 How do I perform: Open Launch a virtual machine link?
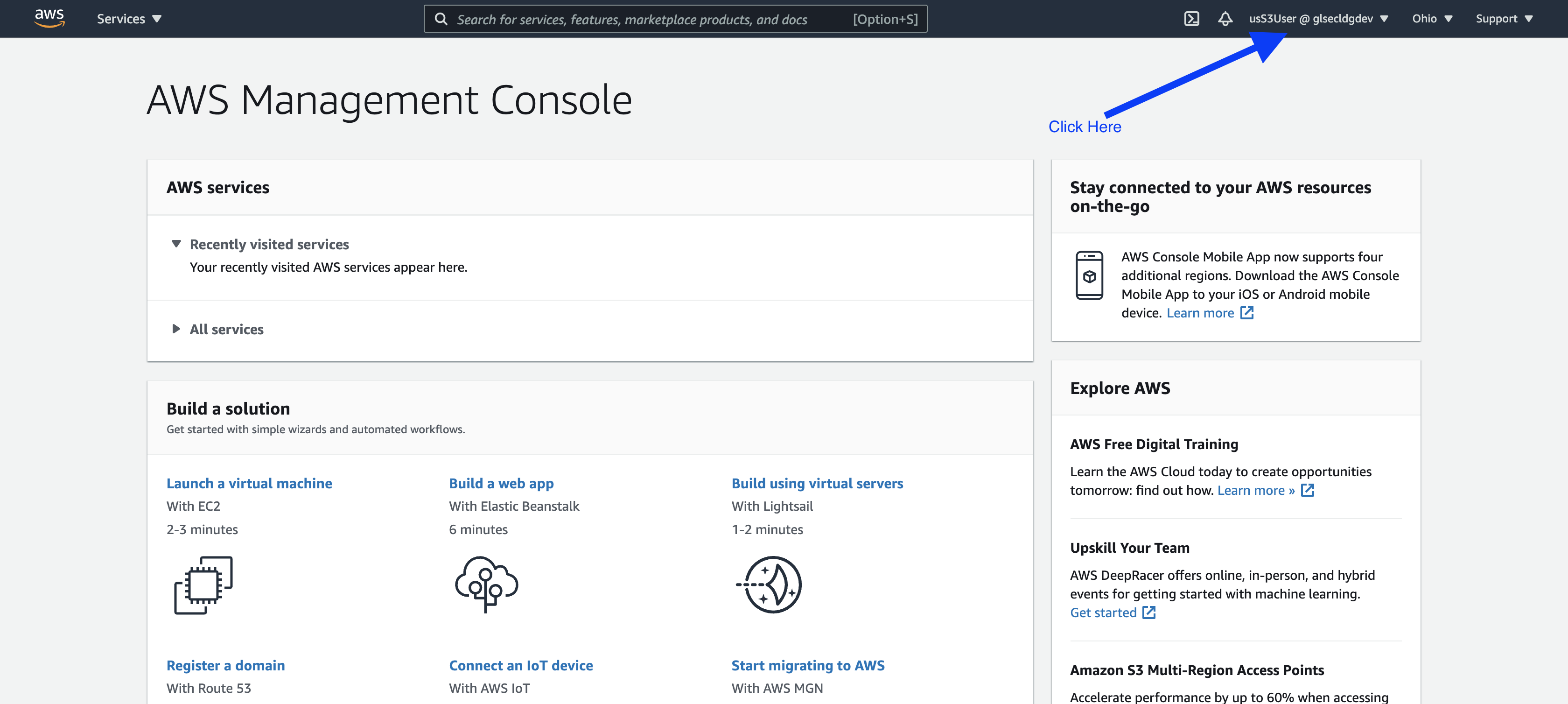tap(249, 484)
